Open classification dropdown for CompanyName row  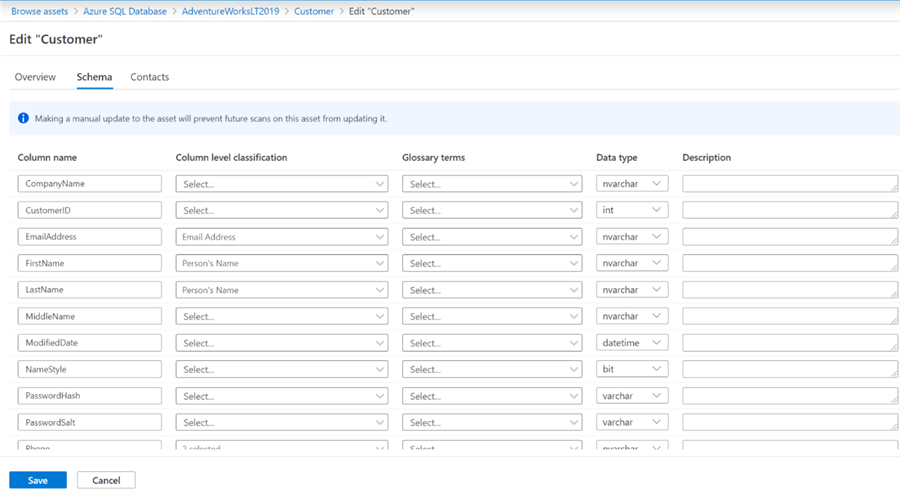click(281, 184)
